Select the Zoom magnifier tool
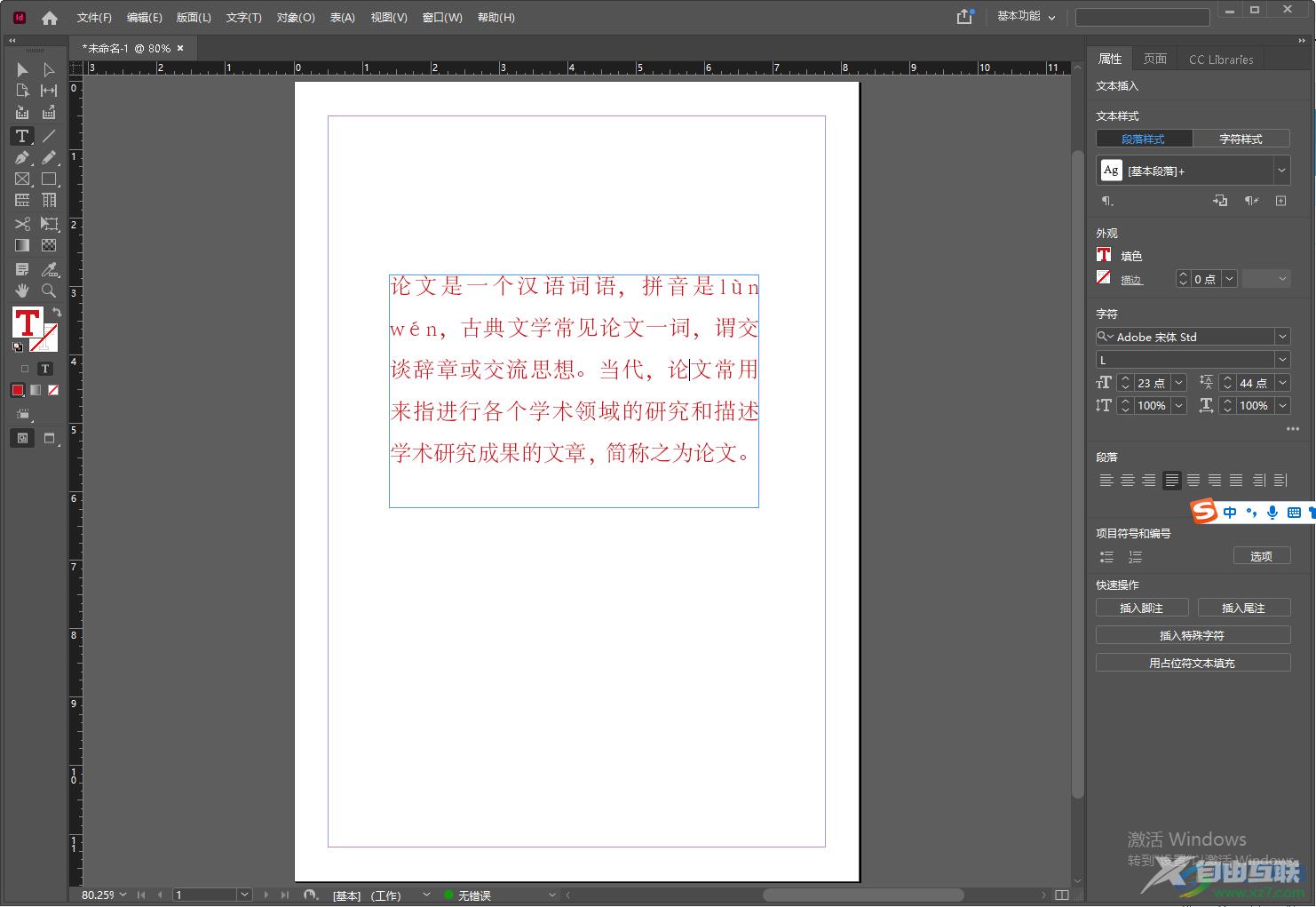 (x=49, y=290)
